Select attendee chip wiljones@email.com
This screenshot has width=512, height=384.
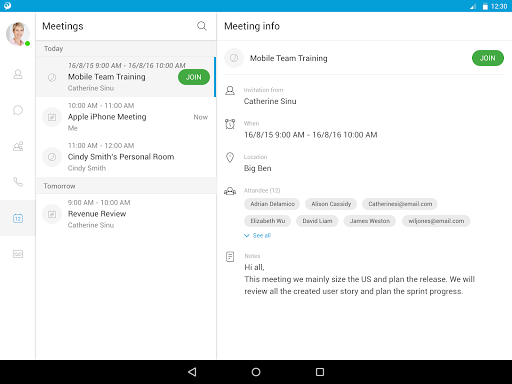coord(436,221)
